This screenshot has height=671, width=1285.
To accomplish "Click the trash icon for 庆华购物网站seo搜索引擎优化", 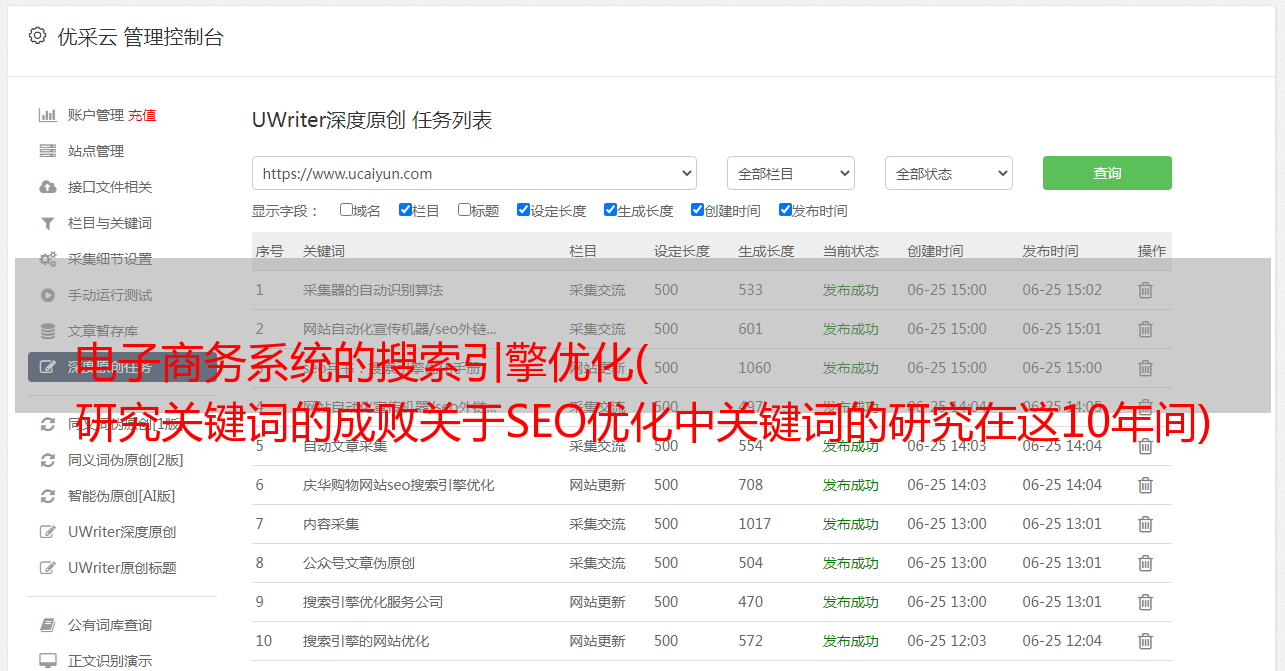I will (1146, 485).
